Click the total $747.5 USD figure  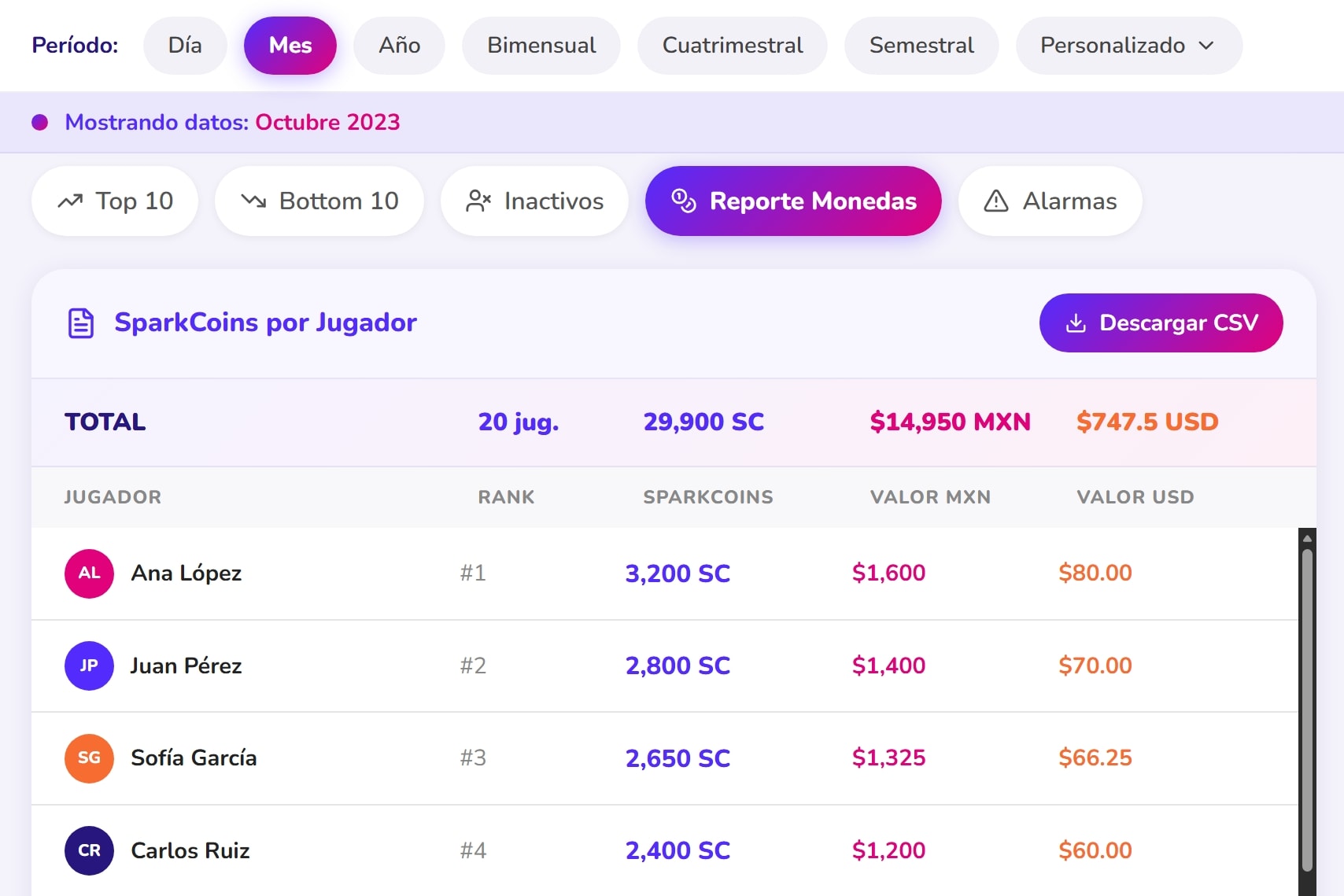[x=1147, y=422]
